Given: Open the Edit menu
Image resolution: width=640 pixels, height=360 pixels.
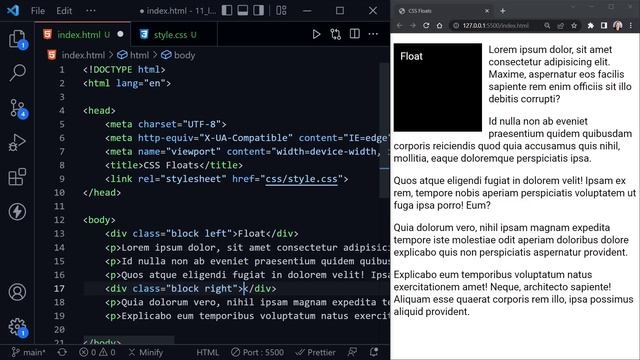Looking at the screenshot, I should tap(64, 11).
